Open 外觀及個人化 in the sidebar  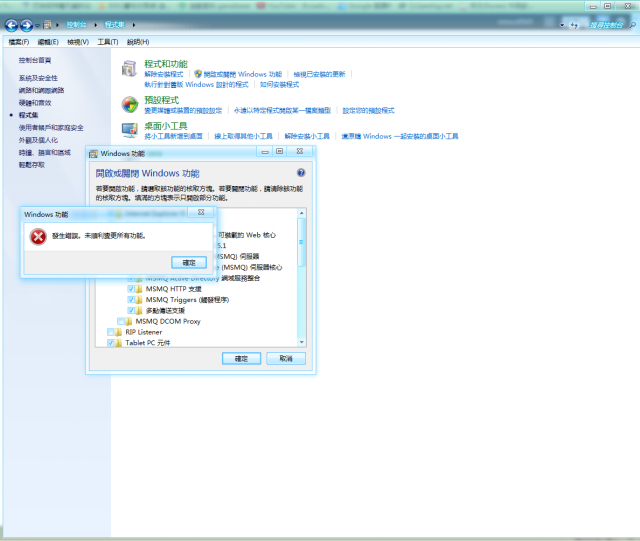coord(38,140)
